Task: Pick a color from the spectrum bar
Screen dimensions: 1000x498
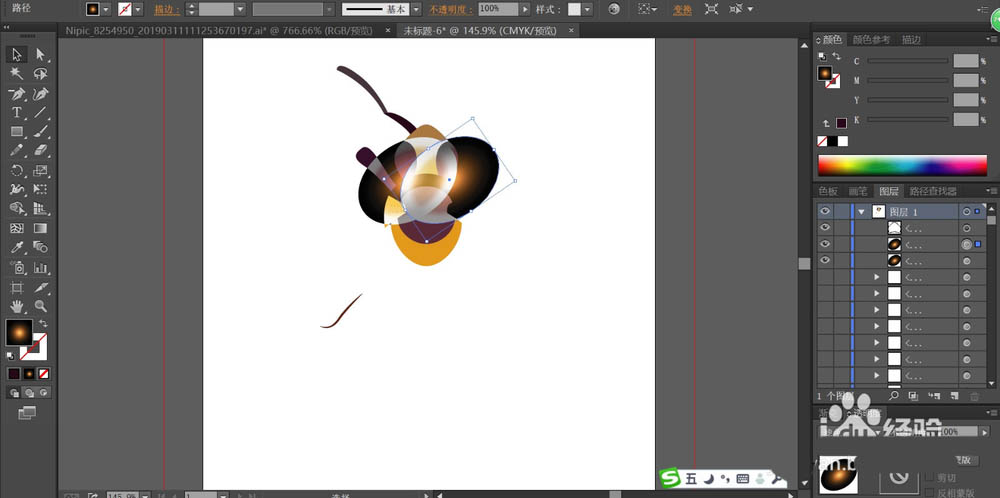Action: click(902, 165)
